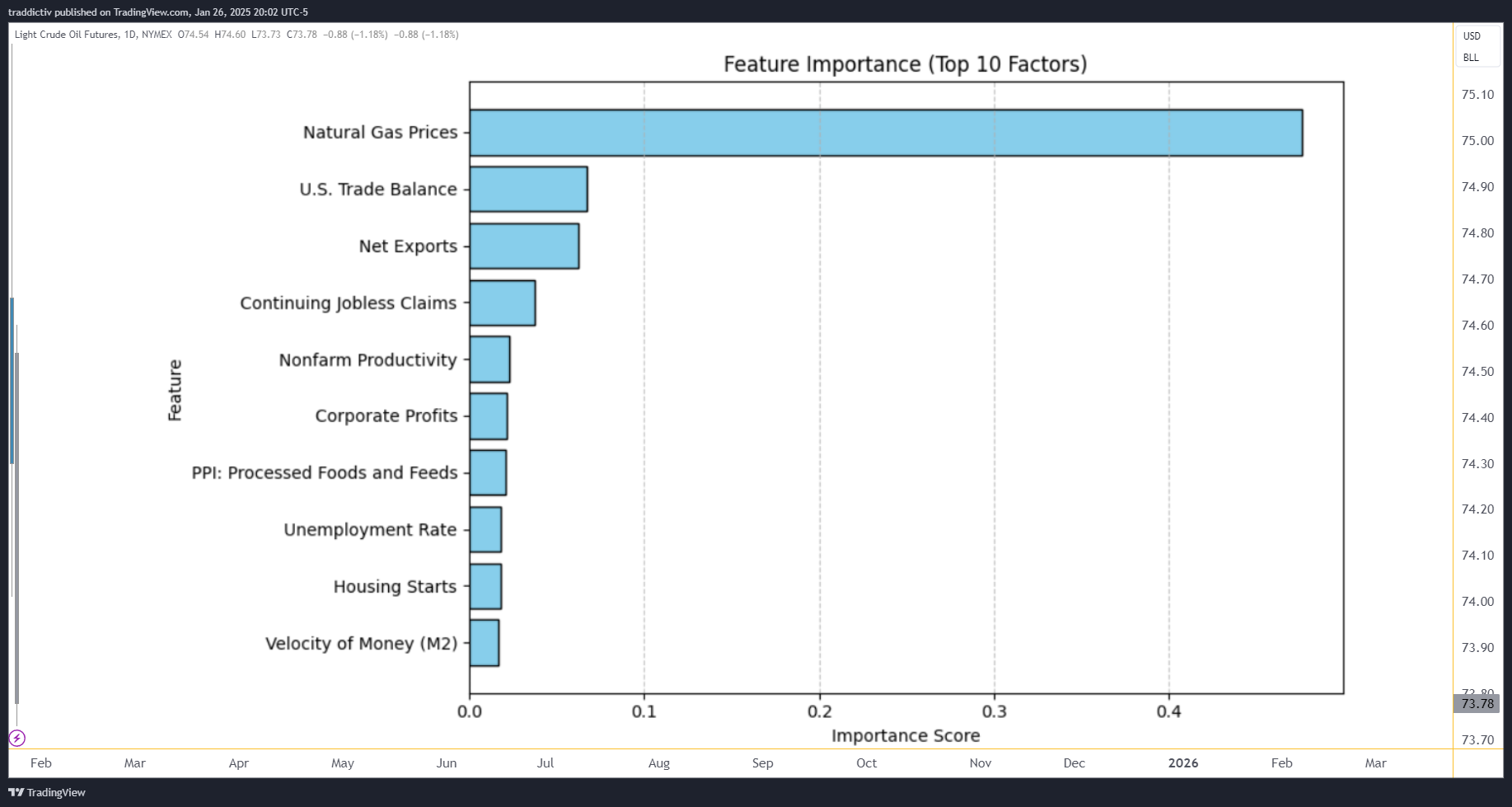Click the current price tag 73.78
The width and height of the screenshot is (1512, 807).
click(x=1477, y=703)
